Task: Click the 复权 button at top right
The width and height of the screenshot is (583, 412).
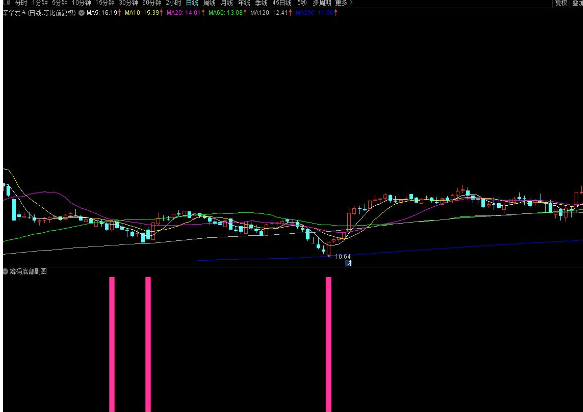Action: [x=561, y=3]
